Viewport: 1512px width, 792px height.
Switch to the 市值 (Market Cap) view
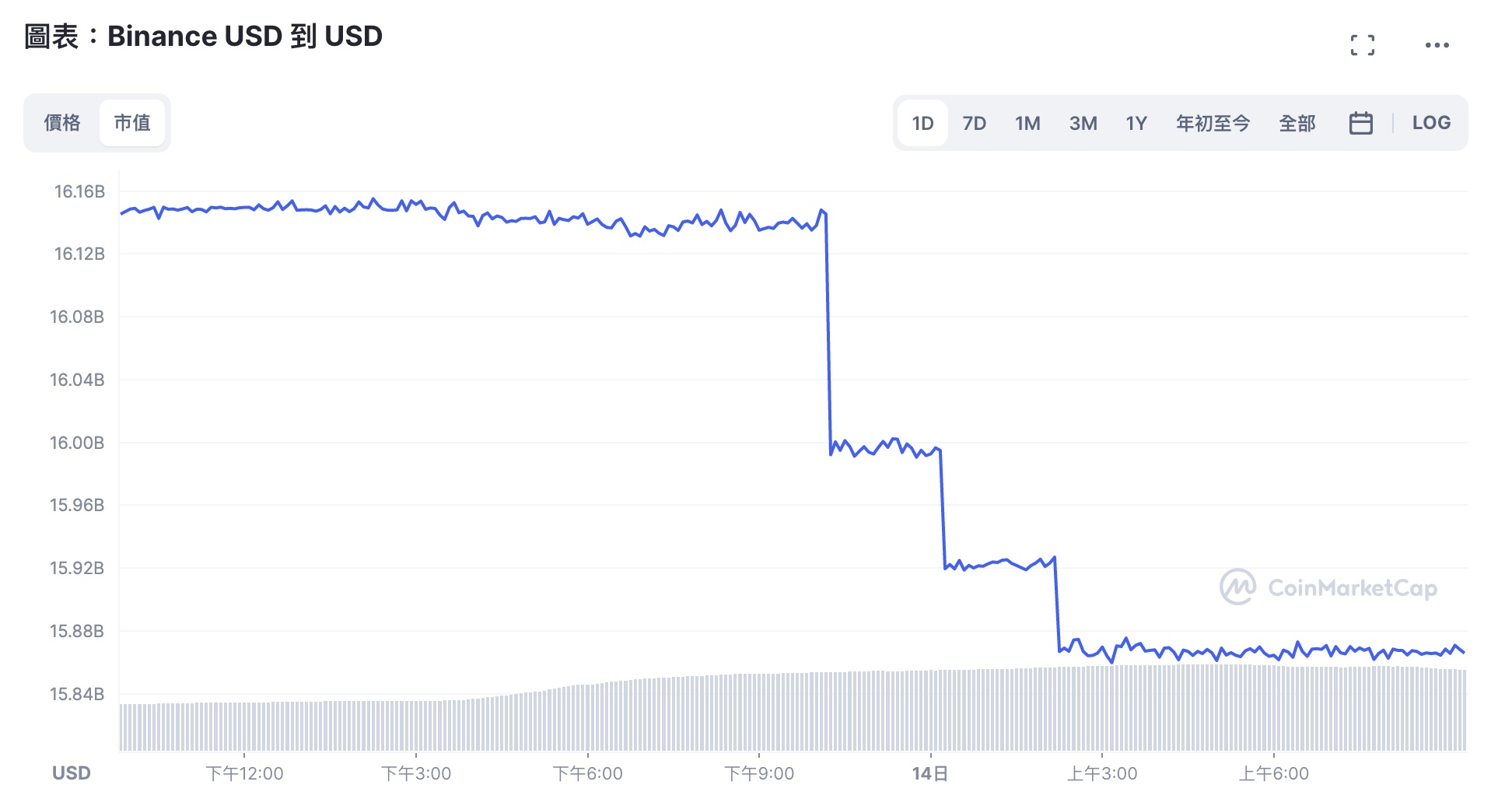132,123
